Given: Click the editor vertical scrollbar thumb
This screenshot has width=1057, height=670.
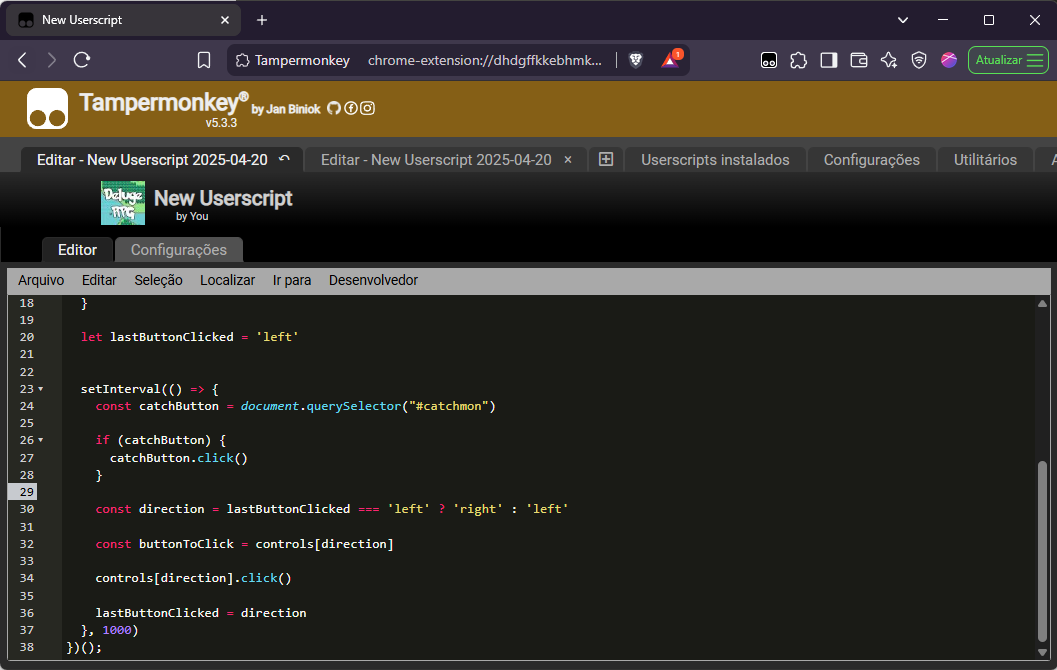Looking at the screenshot, I should coord(1042,551).
